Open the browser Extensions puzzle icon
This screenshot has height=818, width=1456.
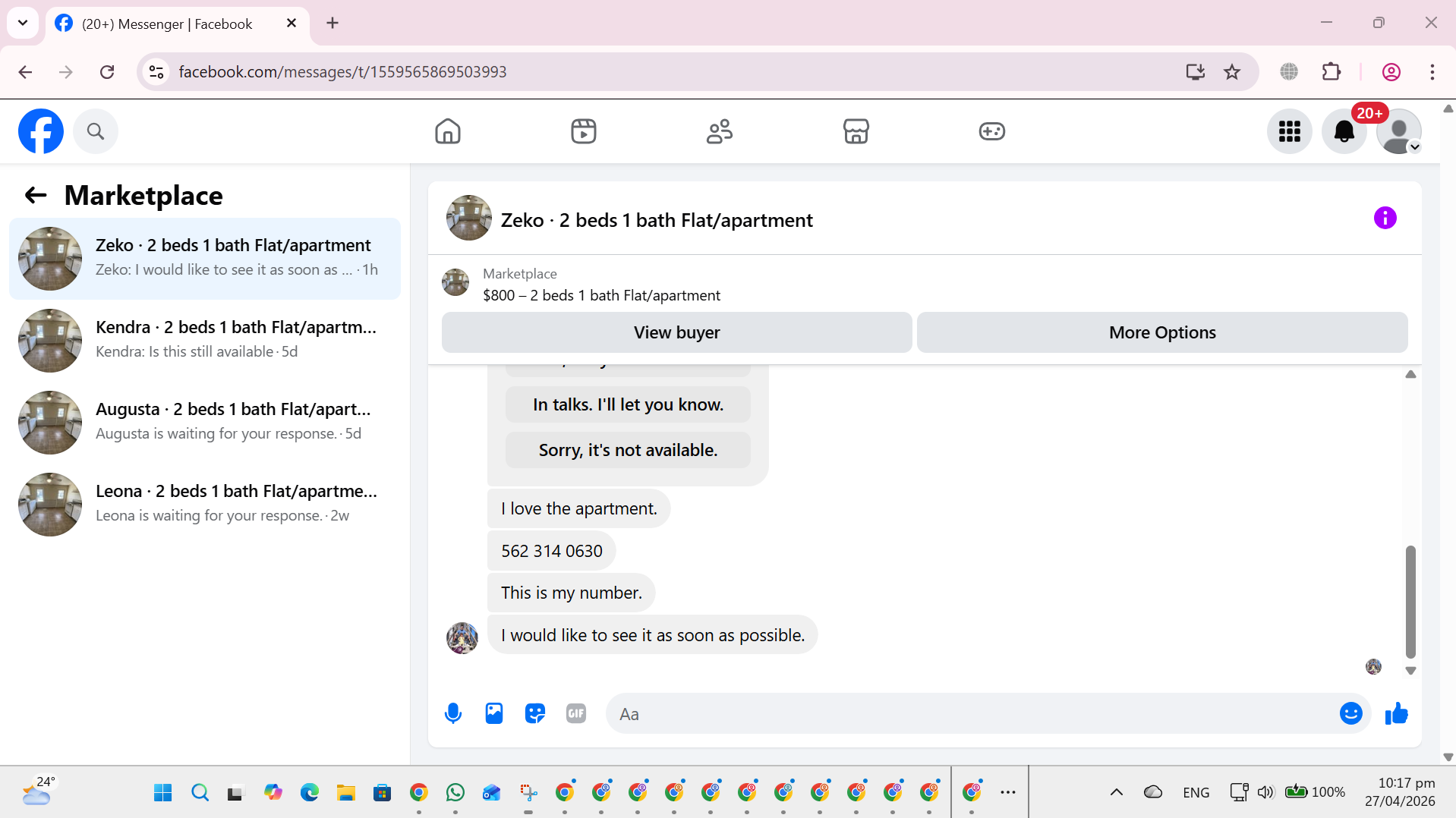point(1332,72)
